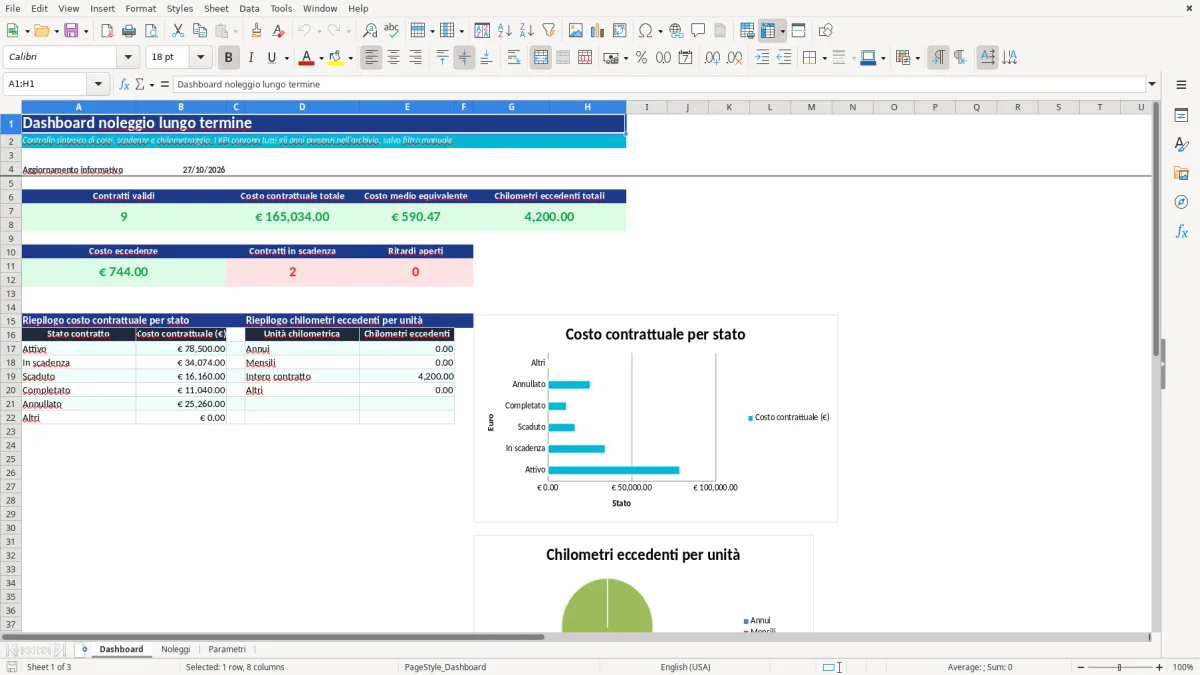This screenshot has width=1200, height=675.
Task: Click the Clear Direct Formatting icon
Action: pos(279,31)
